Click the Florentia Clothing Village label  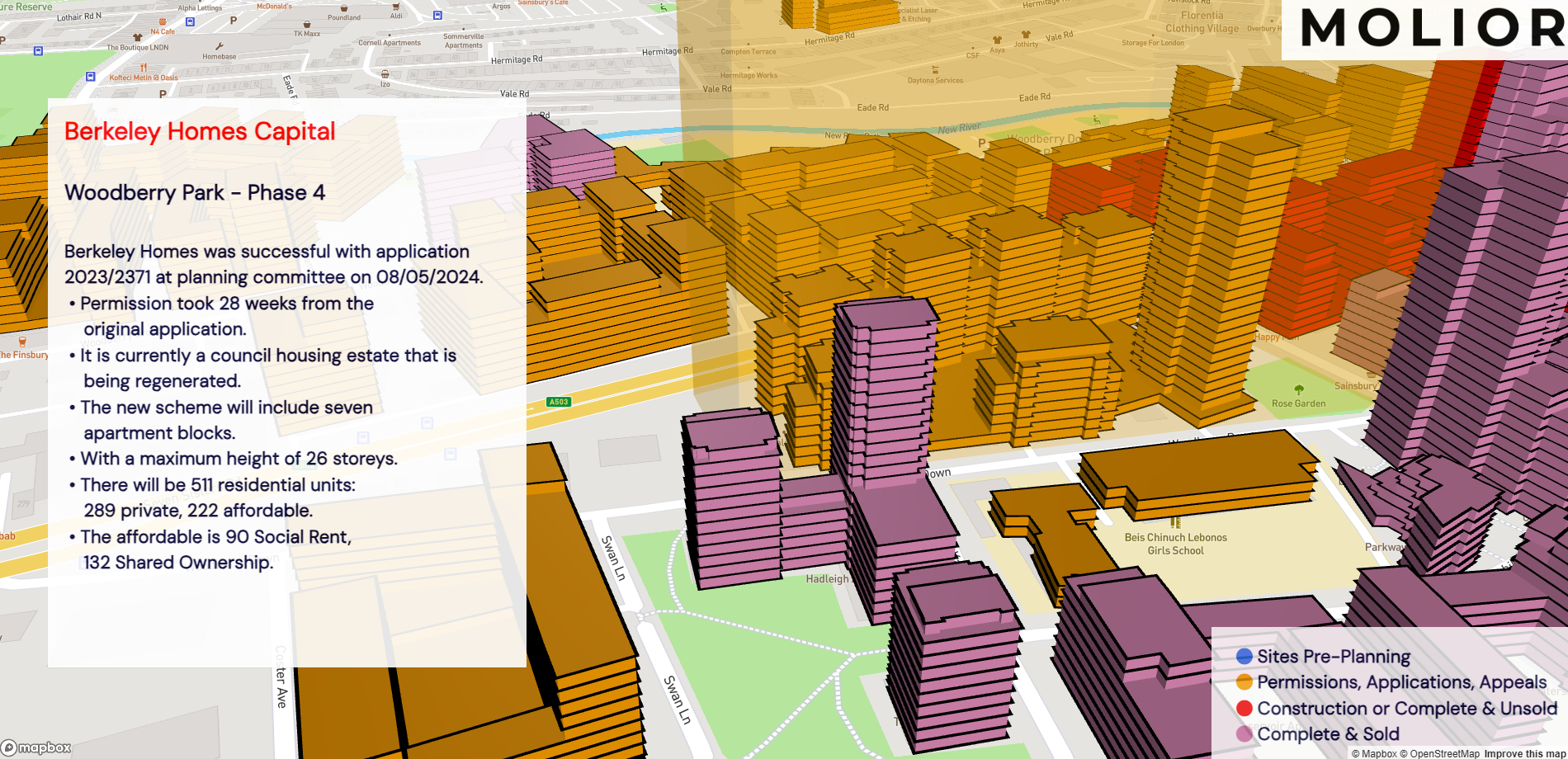pos(1202,22)
